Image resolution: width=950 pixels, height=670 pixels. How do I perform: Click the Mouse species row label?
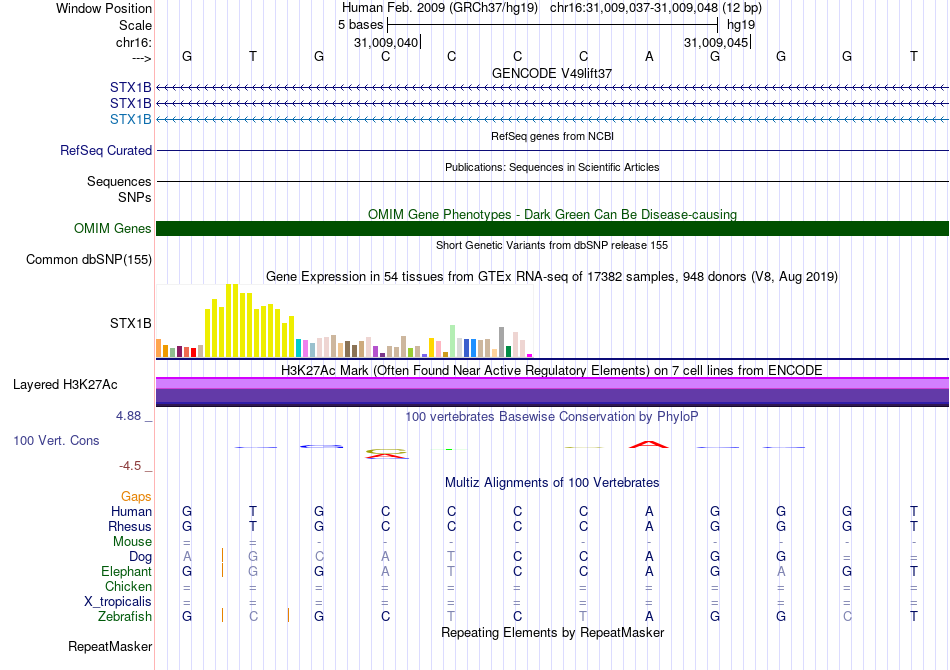132,542
